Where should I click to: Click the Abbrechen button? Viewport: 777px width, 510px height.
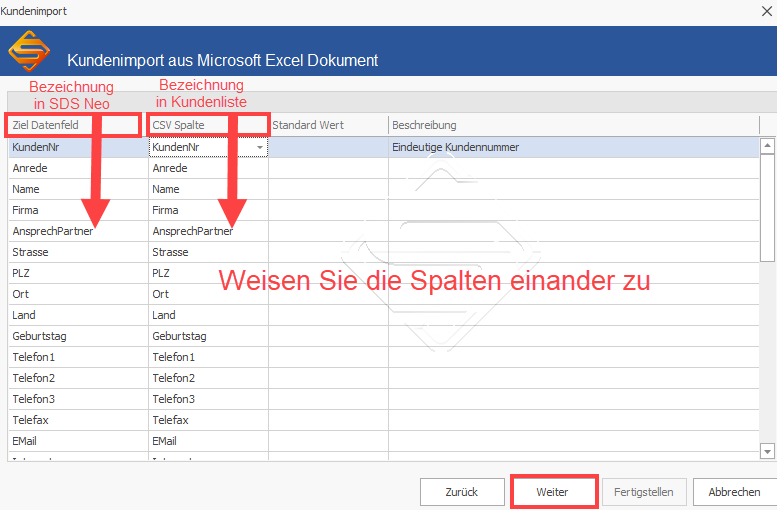[734, 492]
